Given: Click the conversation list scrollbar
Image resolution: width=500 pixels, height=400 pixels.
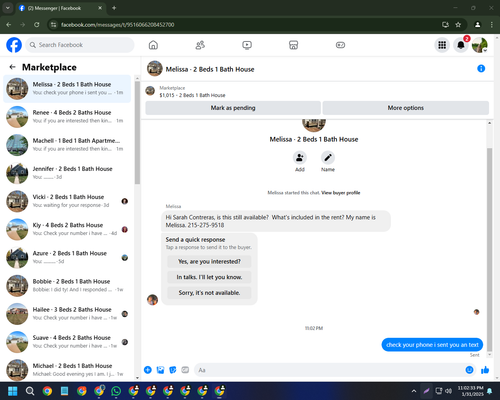Looking at the screenshot, I should 137,133.
